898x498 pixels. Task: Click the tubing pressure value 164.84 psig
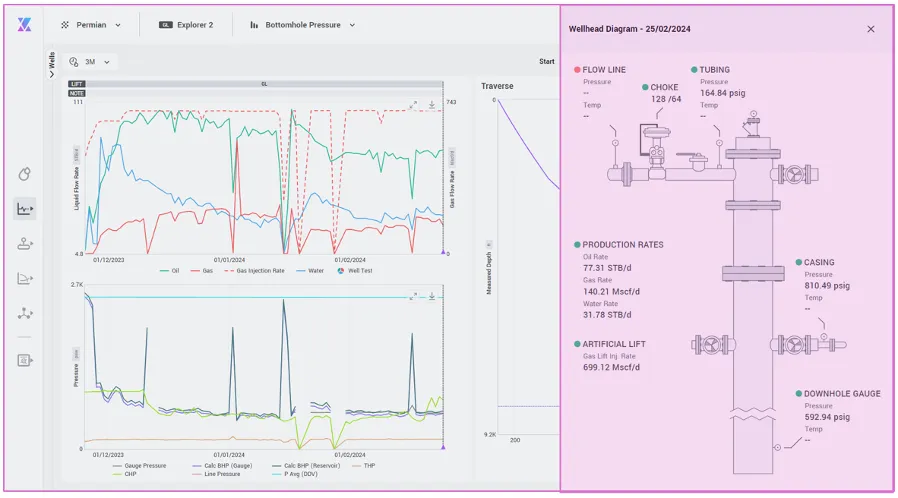point(723,93)
